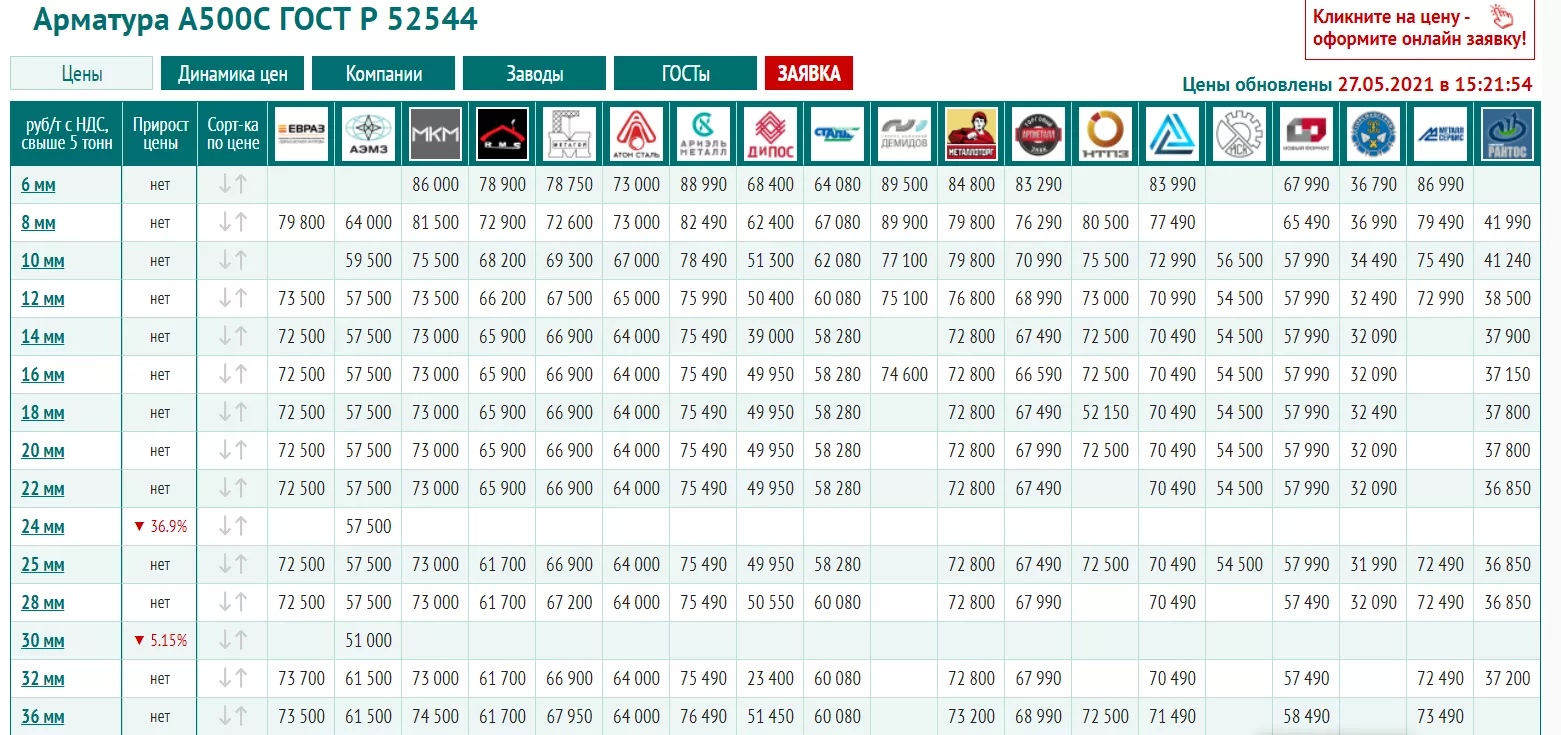Sort the 14 мм row by price
Image resolution: width=1561 pixels, height=735 pixels.
point(233,336)
